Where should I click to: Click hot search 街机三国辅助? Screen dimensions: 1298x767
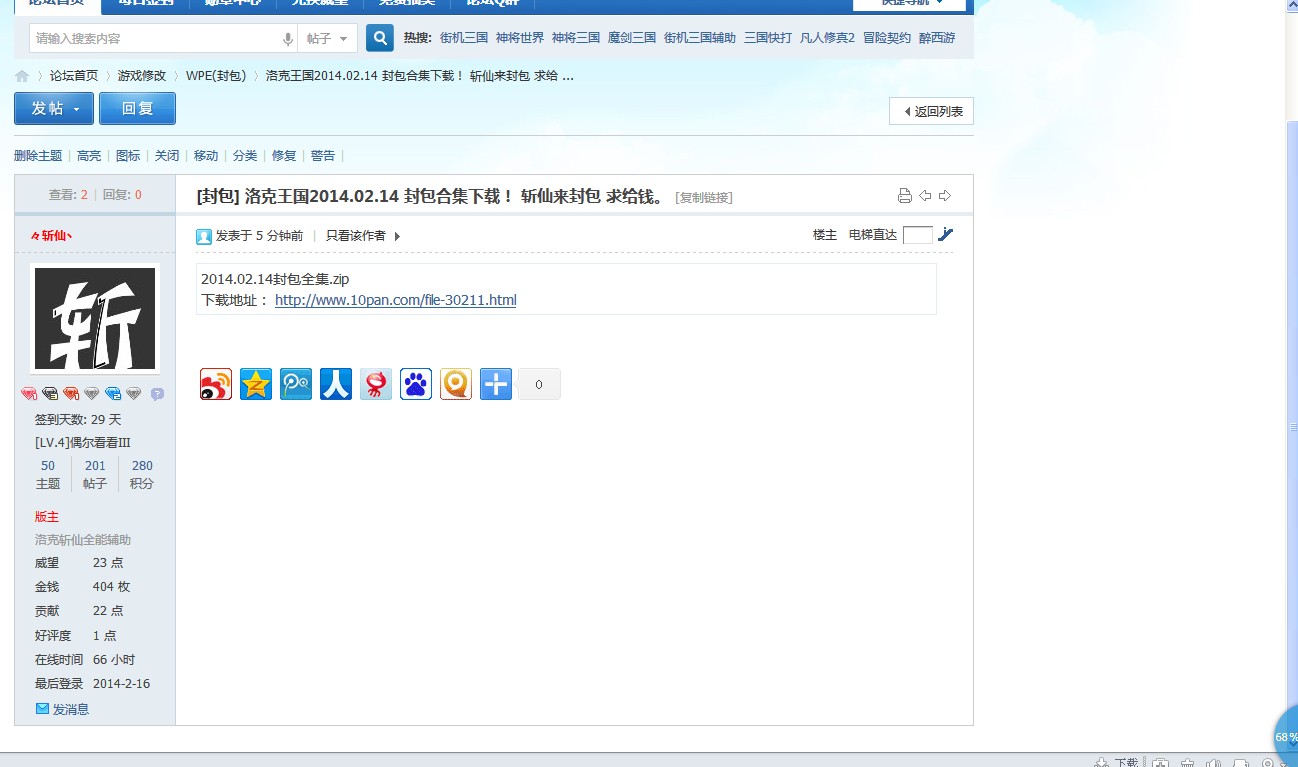(x=700, y=38)
